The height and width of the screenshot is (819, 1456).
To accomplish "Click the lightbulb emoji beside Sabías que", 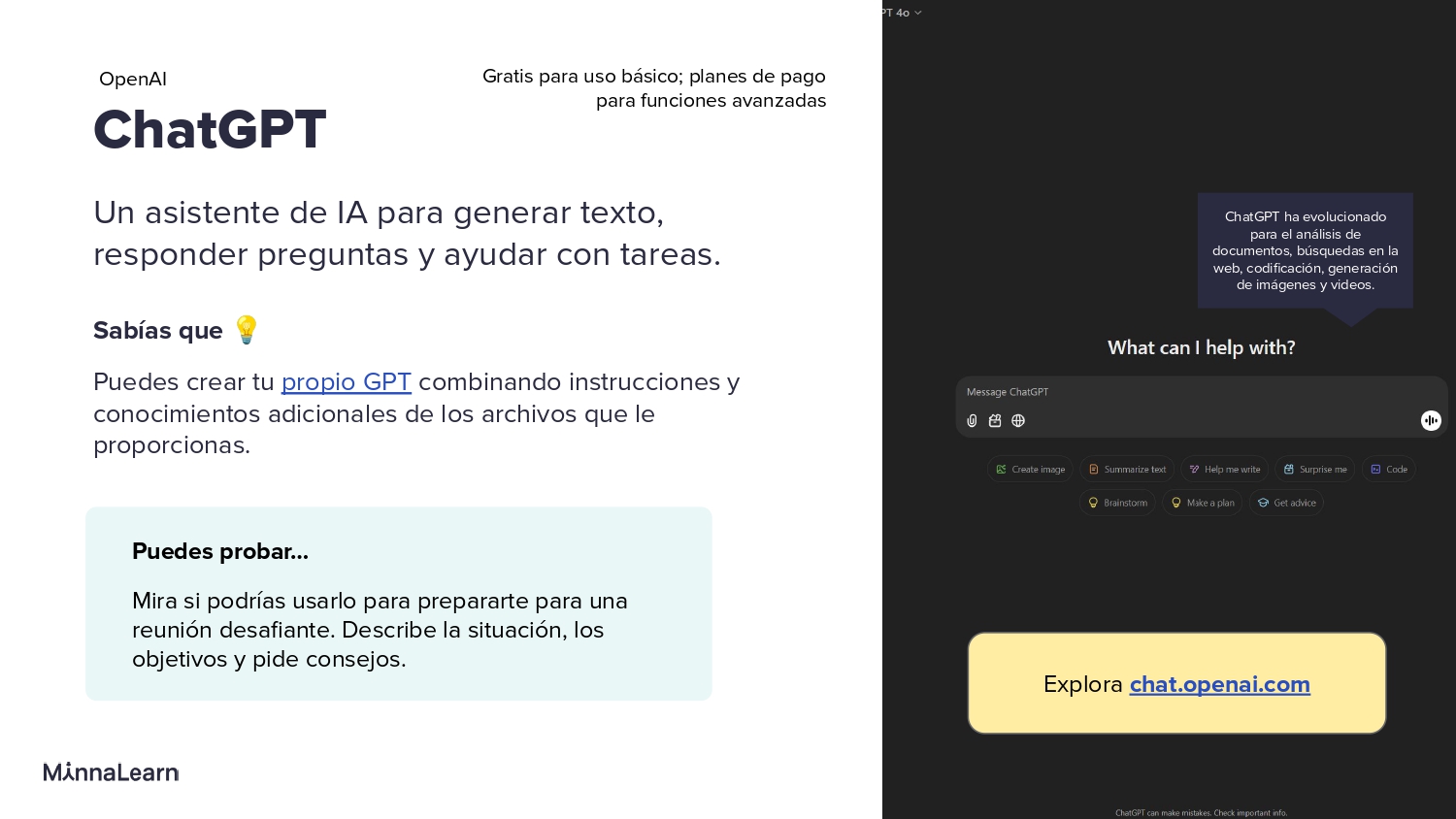I will point(246,330).
